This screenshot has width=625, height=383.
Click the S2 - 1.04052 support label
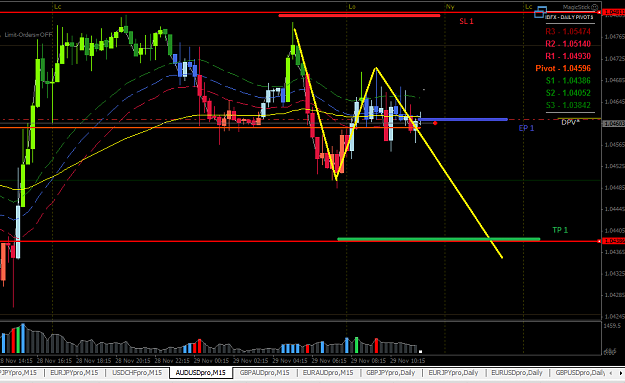click(568, 93)
